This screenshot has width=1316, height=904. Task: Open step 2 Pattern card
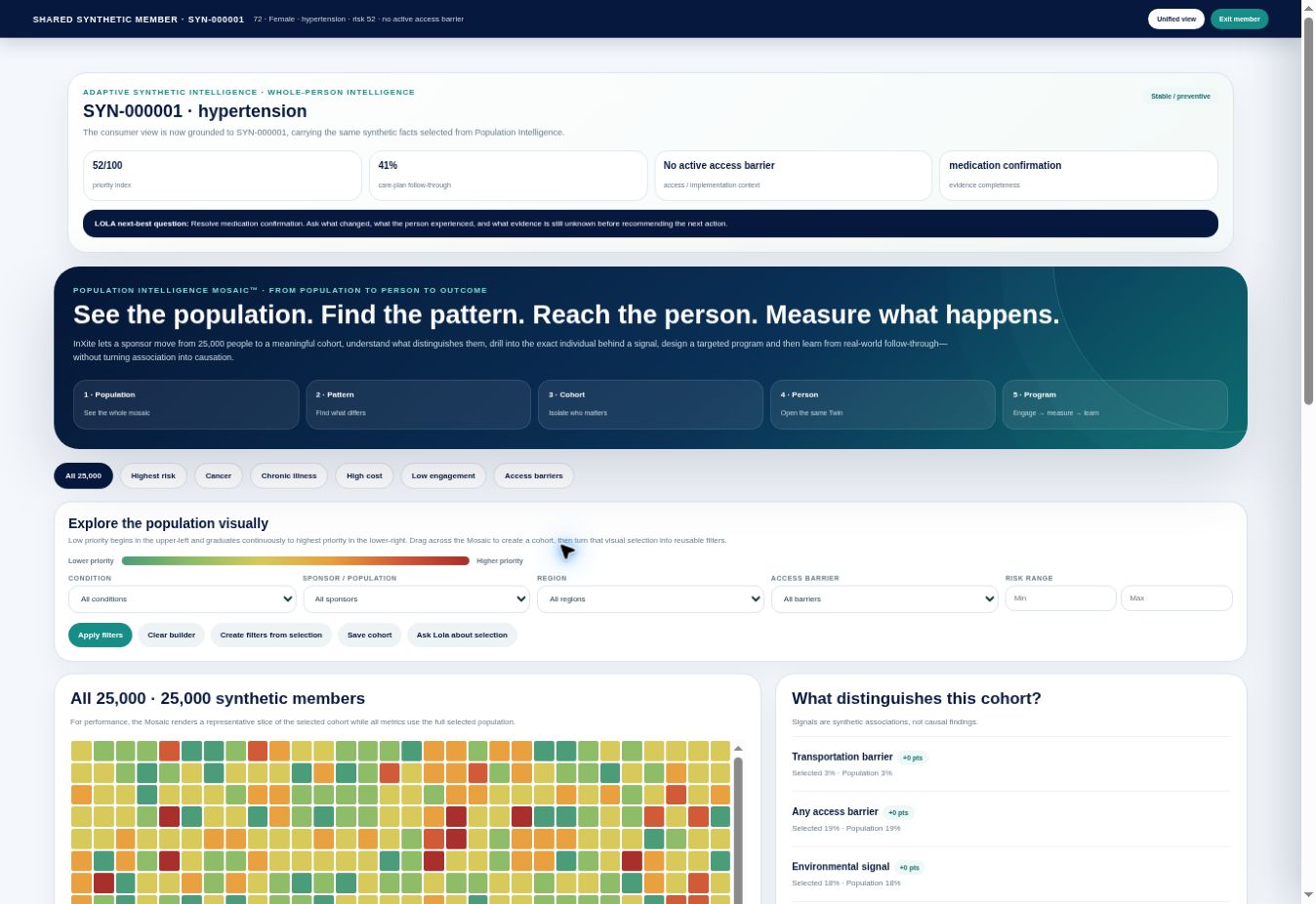[x=418, y=404]
